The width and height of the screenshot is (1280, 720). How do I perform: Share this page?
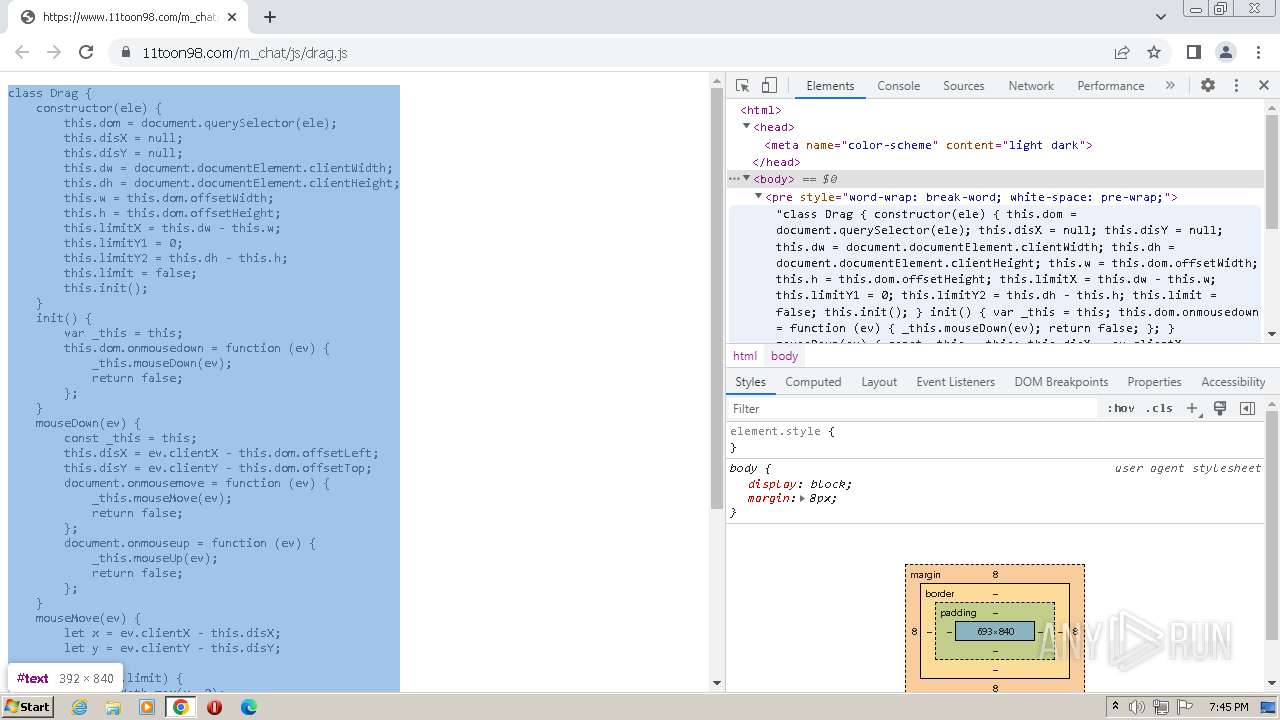[1122, 52]
